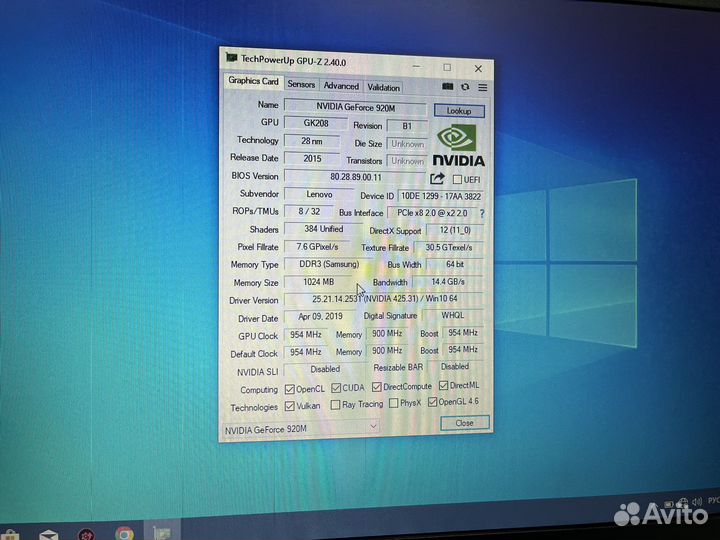The image size is (720, 540).
Task: Open Chrome from the taskbar
Action: coord(124,533)
